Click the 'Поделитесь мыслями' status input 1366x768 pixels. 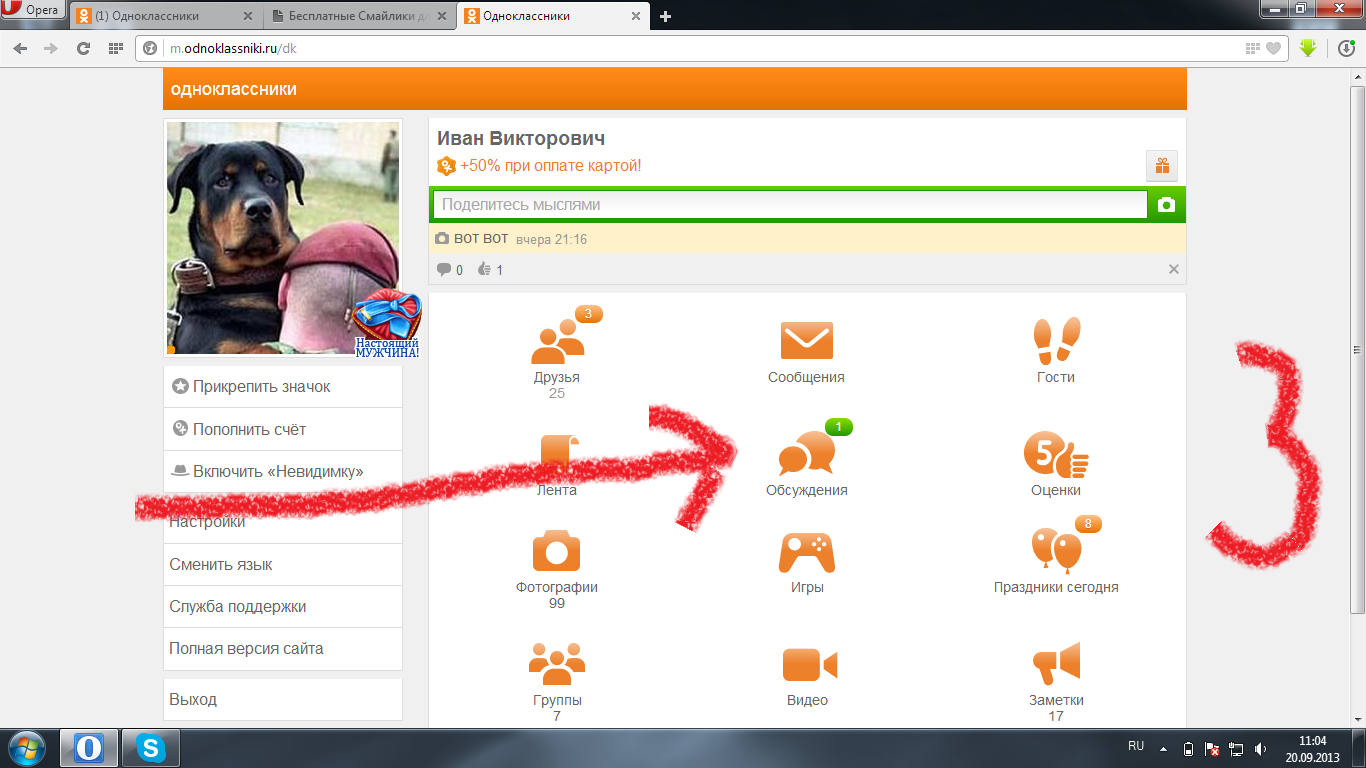(790, 205)
